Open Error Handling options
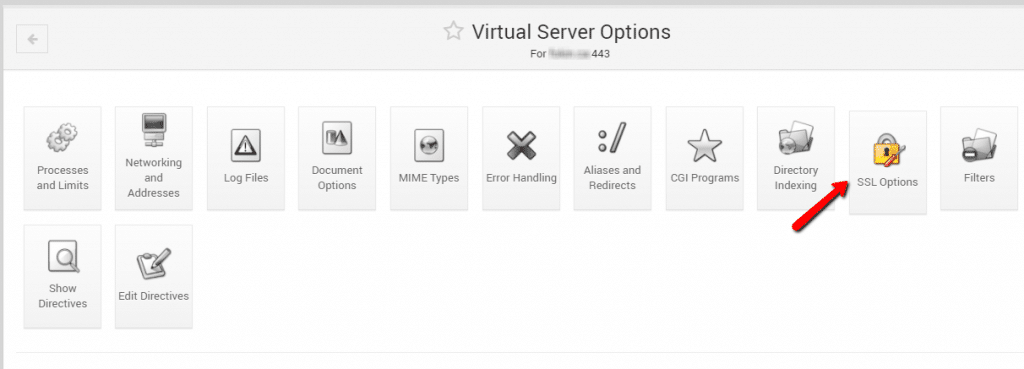This screenshot has height=369, width=1024. coord(521,159)
